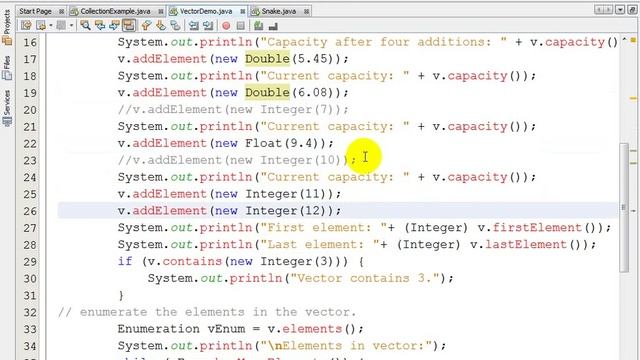Close the Start Page tab
The image size is (640, 360).
coord(62,11)
